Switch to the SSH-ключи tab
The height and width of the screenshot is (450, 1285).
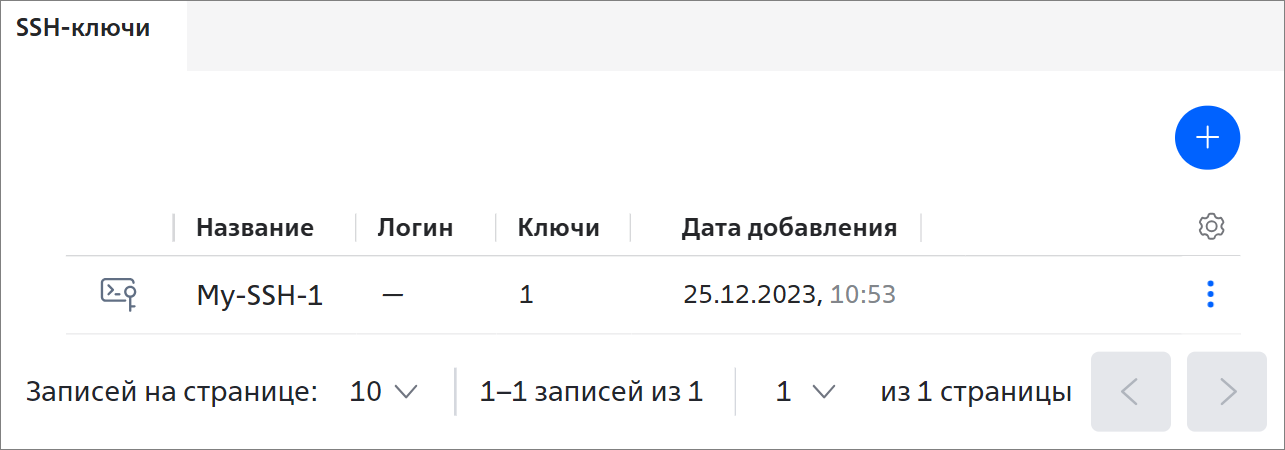(x=84, y=28)
